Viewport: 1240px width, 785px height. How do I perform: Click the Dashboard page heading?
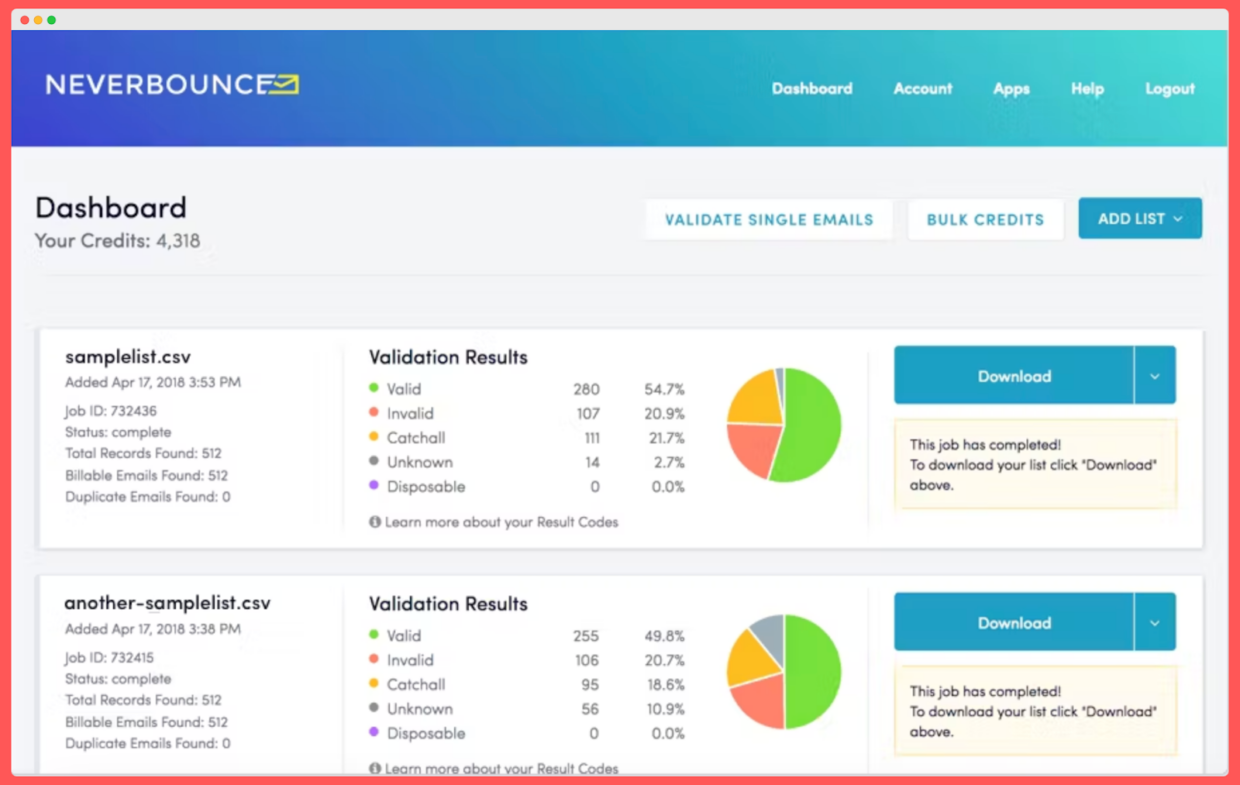coord(111,207)
